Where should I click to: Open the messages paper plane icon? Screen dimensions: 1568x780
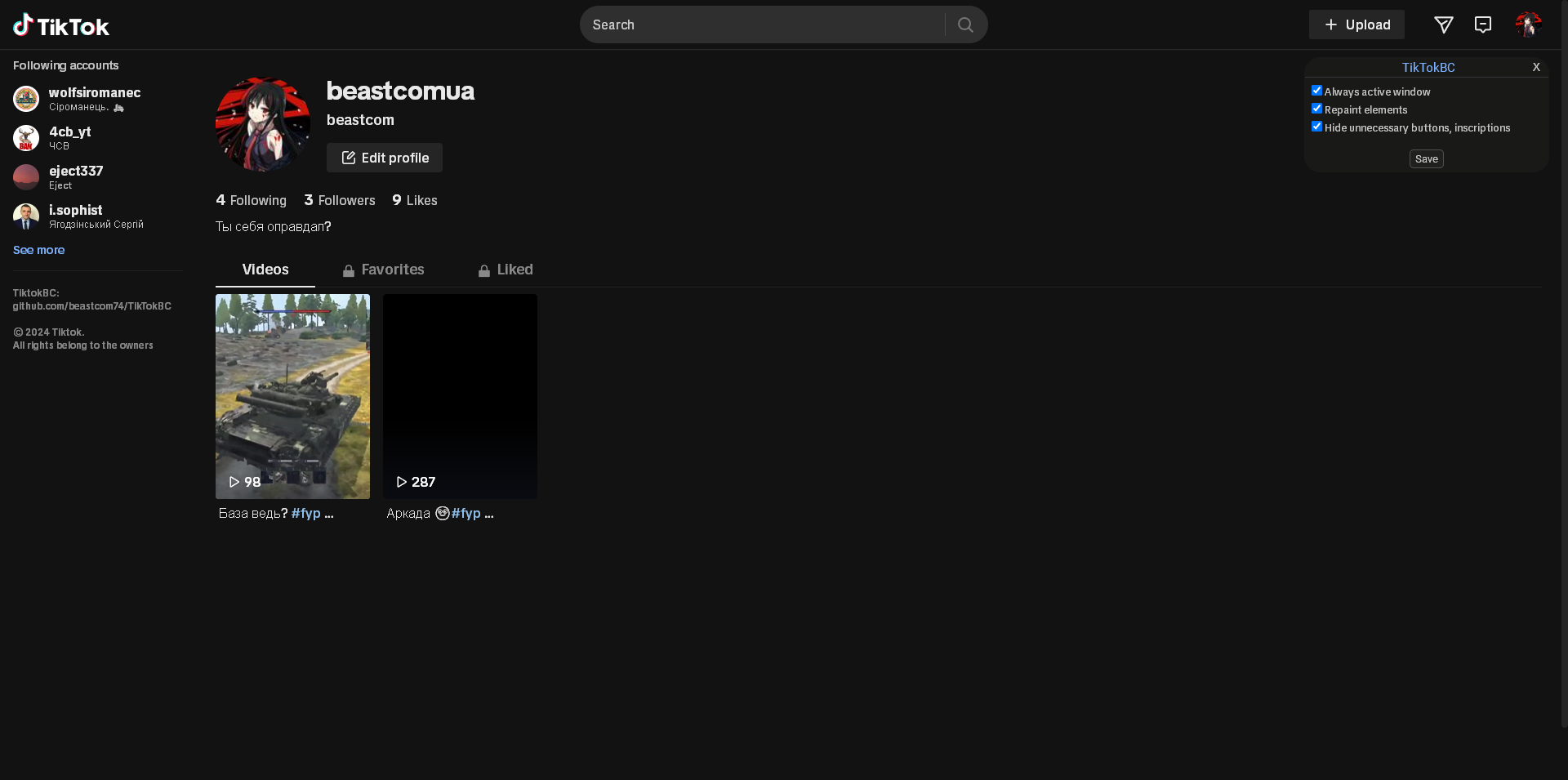1444,25
